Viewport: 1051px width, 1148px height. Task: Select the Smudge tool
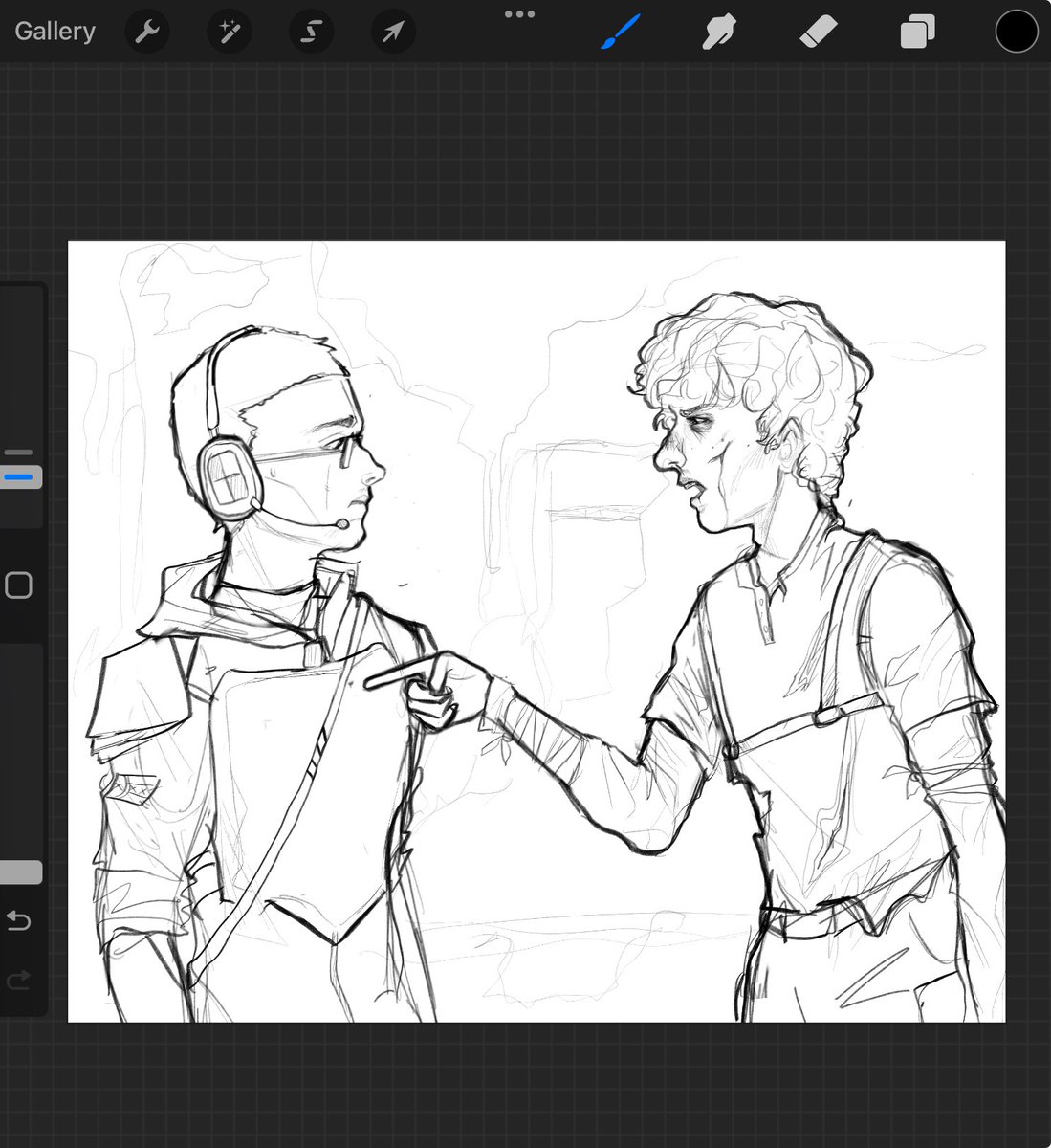point(720,32)
